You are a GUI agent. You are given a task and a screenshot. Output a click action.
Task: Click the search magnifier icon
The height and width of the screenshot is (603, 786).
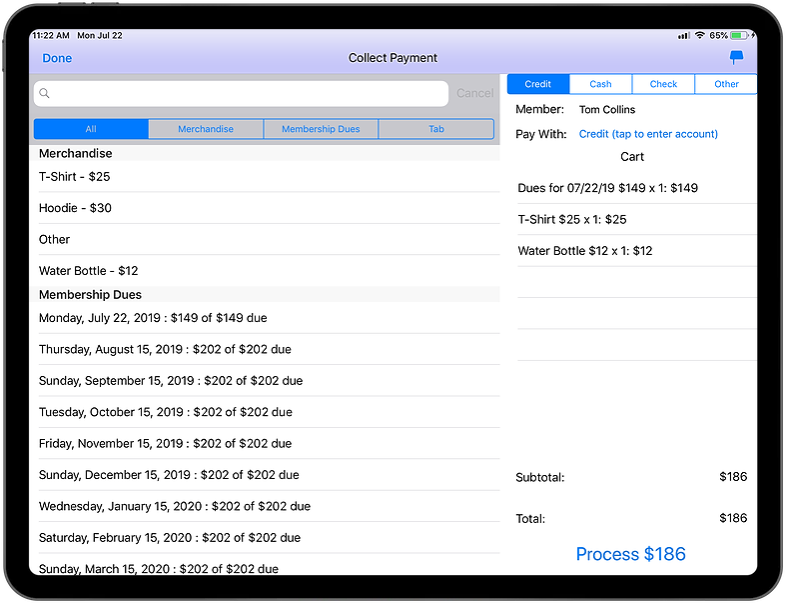coord(45,94)
